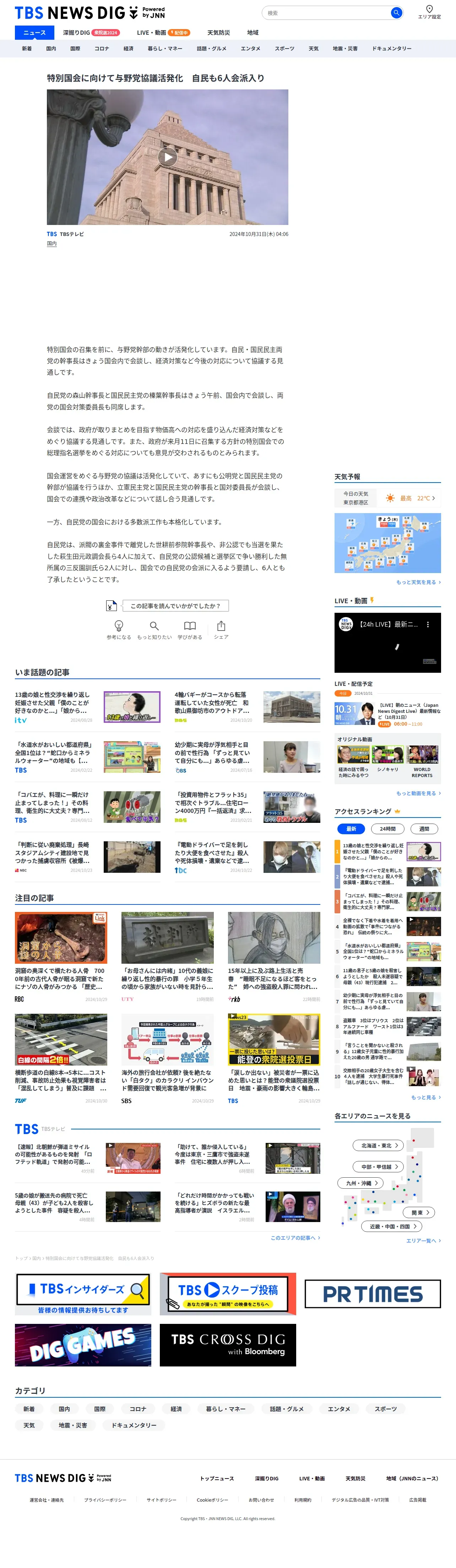
Task: Open もっと見る below access ranking
Action: pyautogui.click(x=425, y=1097)
